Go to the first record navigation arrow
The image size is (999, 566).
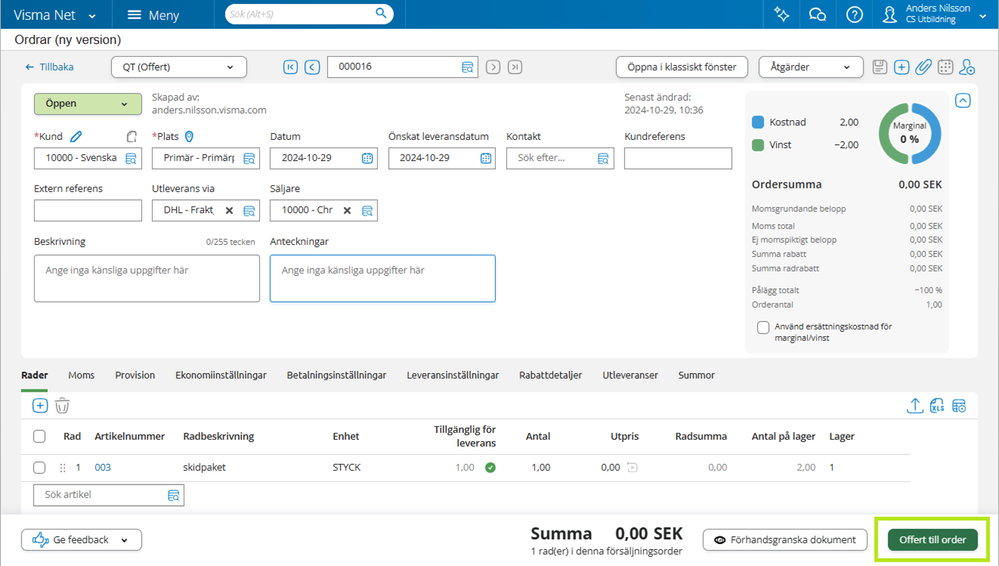click(290, 67)
